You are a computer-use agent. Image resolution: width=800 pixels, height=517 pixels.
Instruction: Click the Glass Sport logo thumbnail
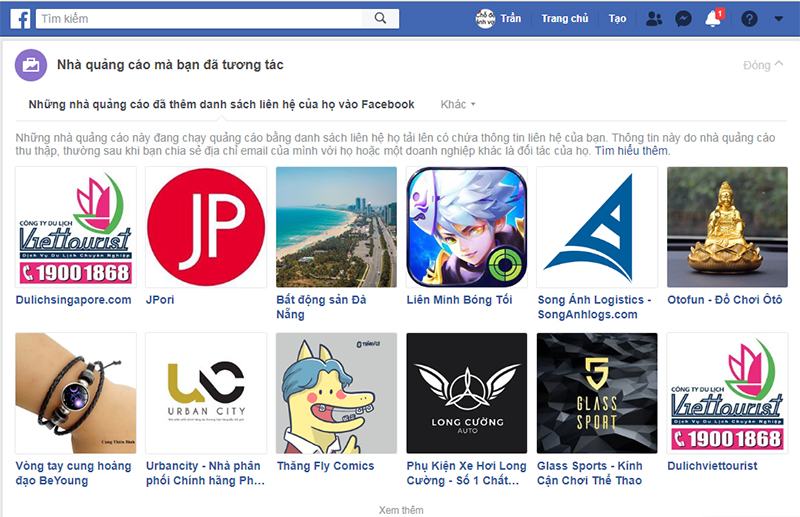pyautogui.click(x=597, y=393)
